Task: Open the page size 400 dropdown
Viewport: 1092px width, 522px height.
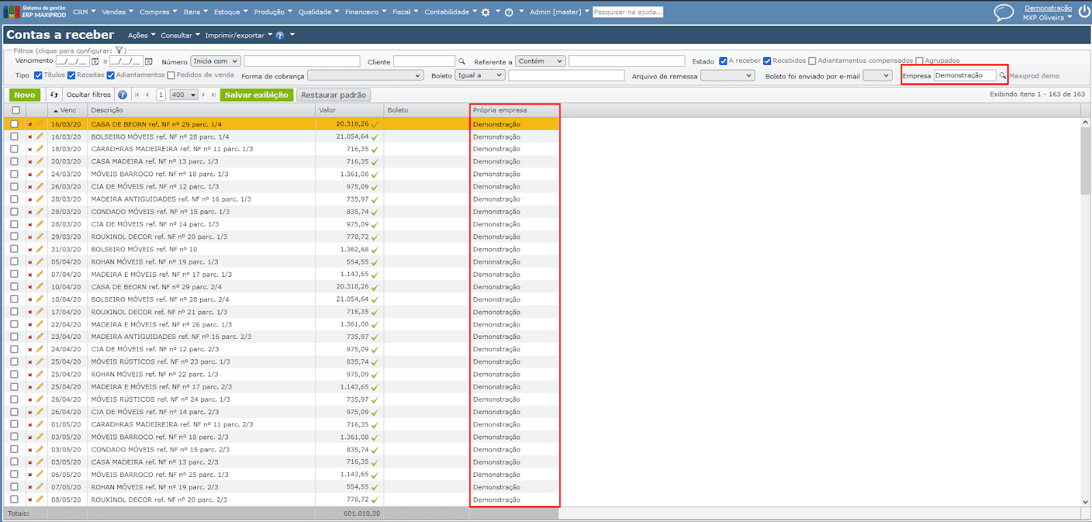Action: [184, 95]
